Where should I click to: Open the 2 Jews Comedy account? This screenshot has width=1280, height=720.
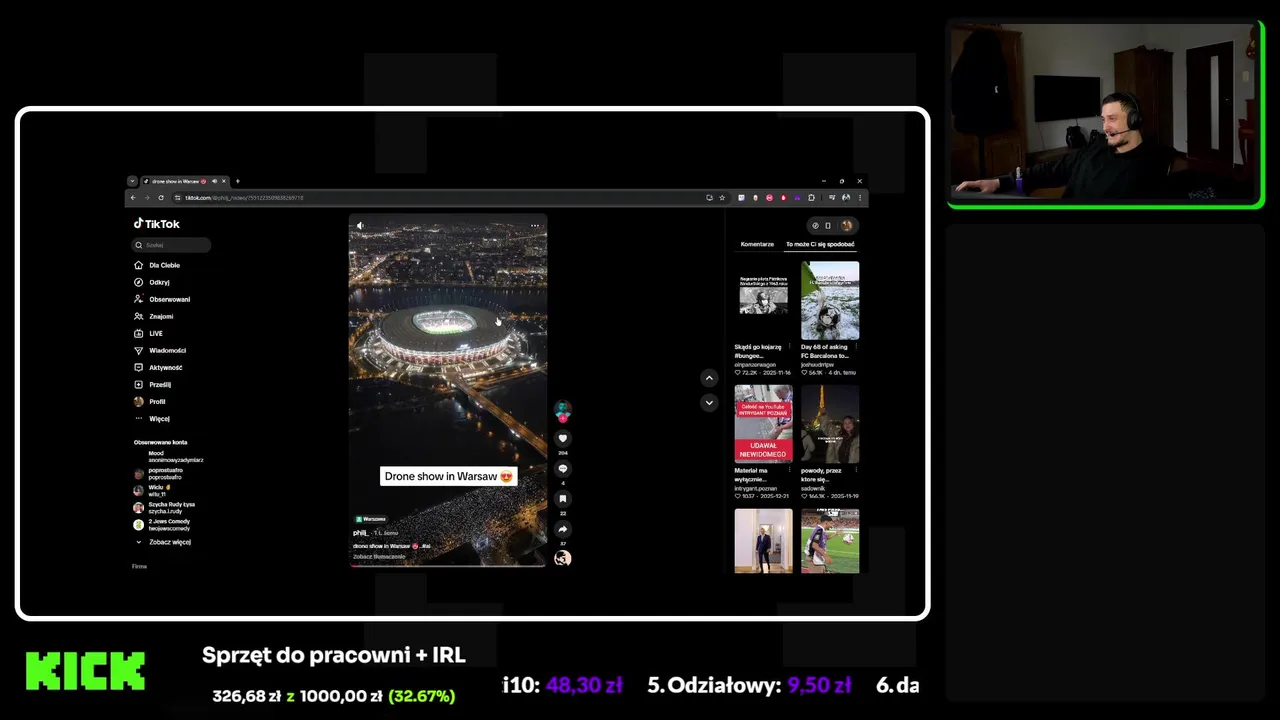coord(162,525)
